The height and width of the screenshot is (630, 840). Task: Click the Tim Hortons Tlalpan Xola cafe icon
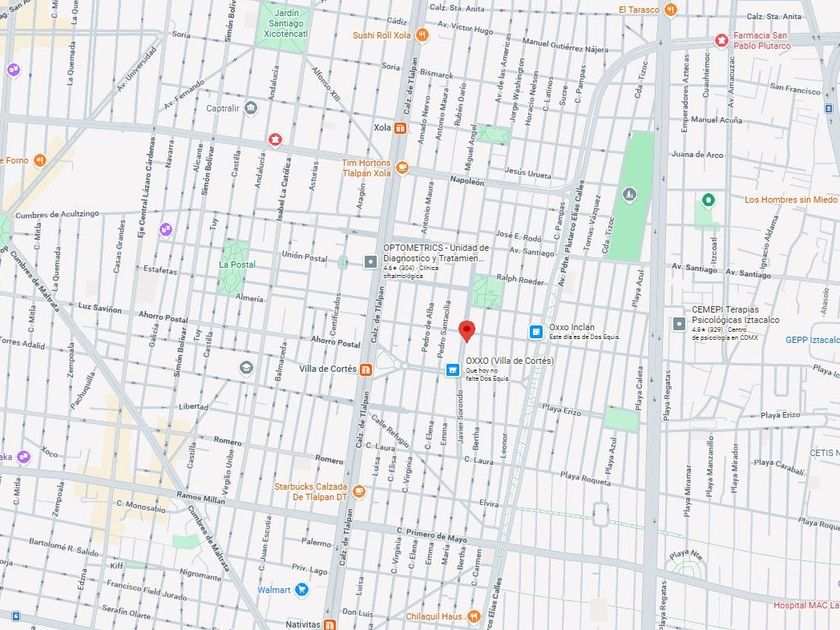pos(402,168)
